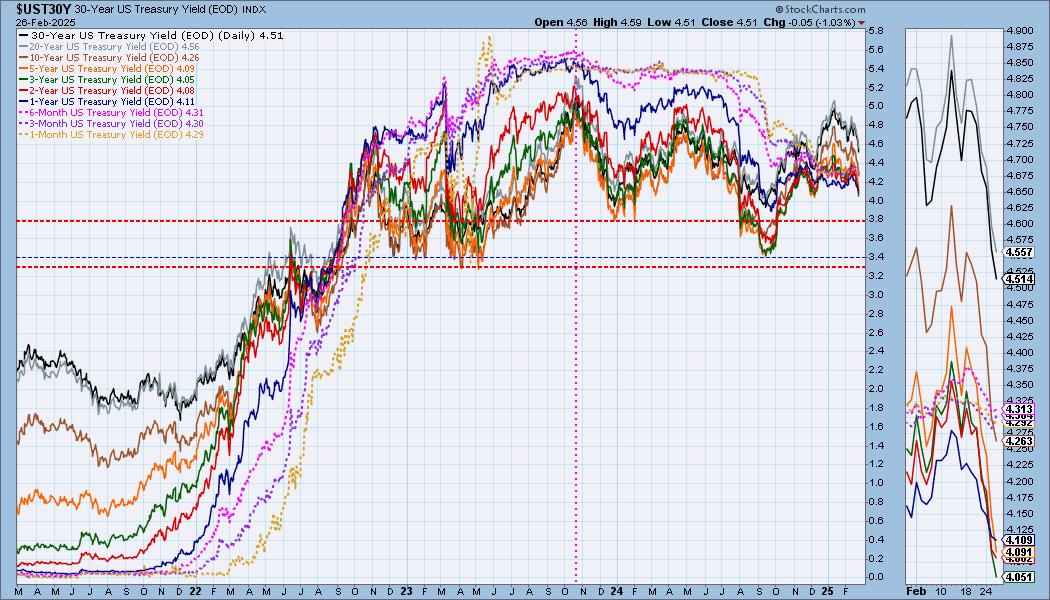
Task: Select 3-Month US Treasury Yield legend entry
Action: [112, 124]
